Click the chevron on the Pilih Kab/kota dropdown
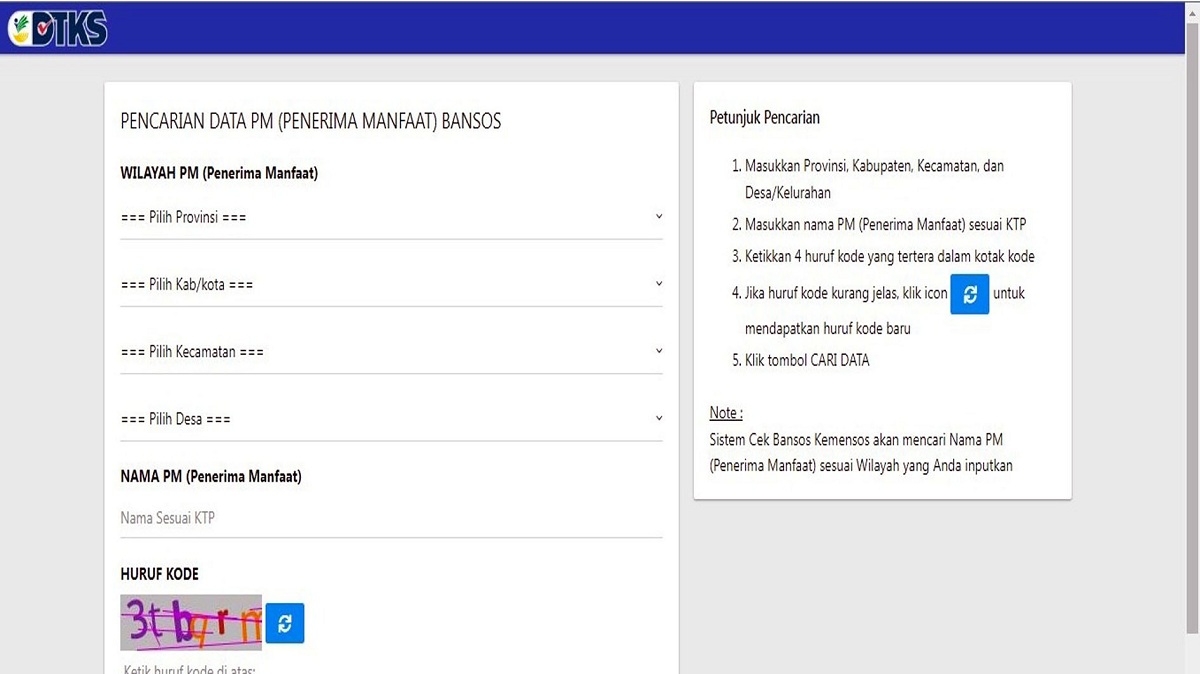 coord(658,283)
